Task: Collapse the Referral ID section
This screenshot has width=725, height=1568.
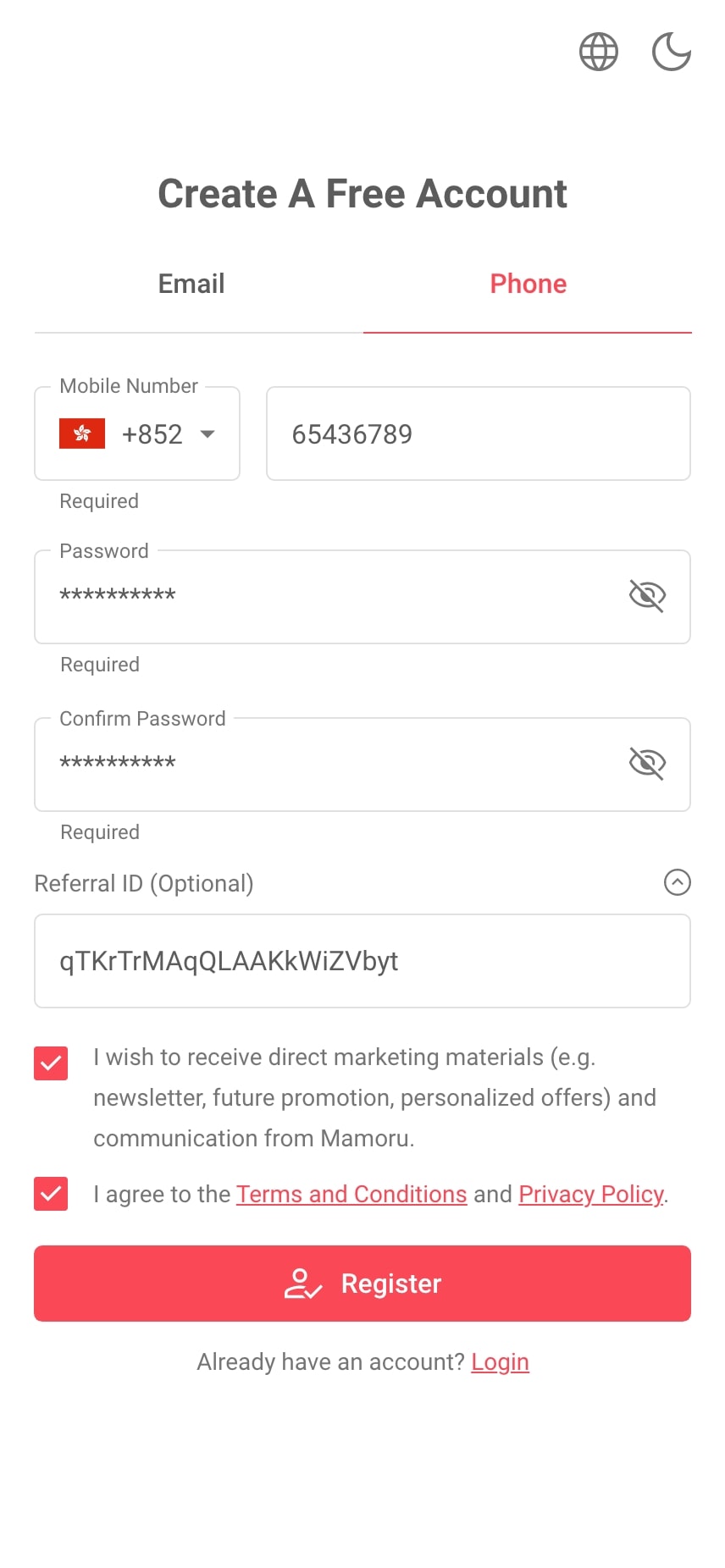Action: click(677, 883)
